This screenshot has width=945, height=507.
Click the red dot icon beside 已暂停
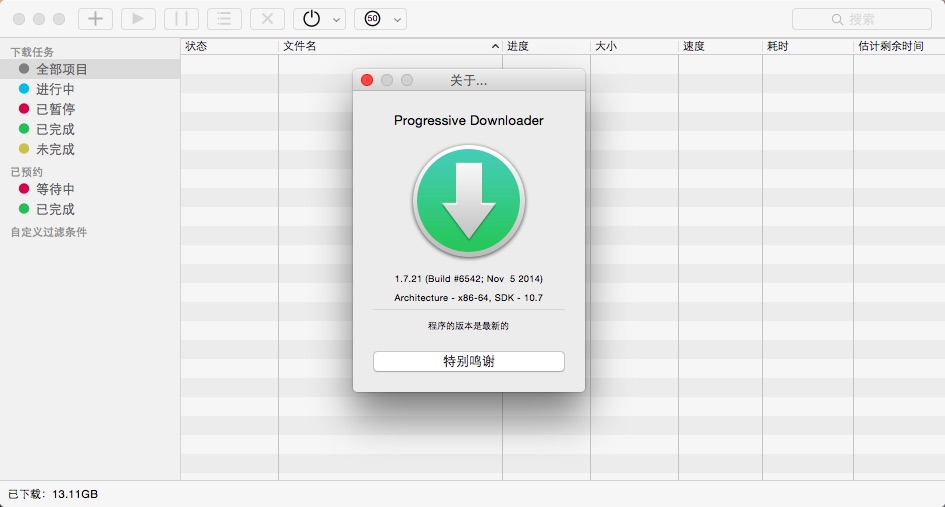24,109
